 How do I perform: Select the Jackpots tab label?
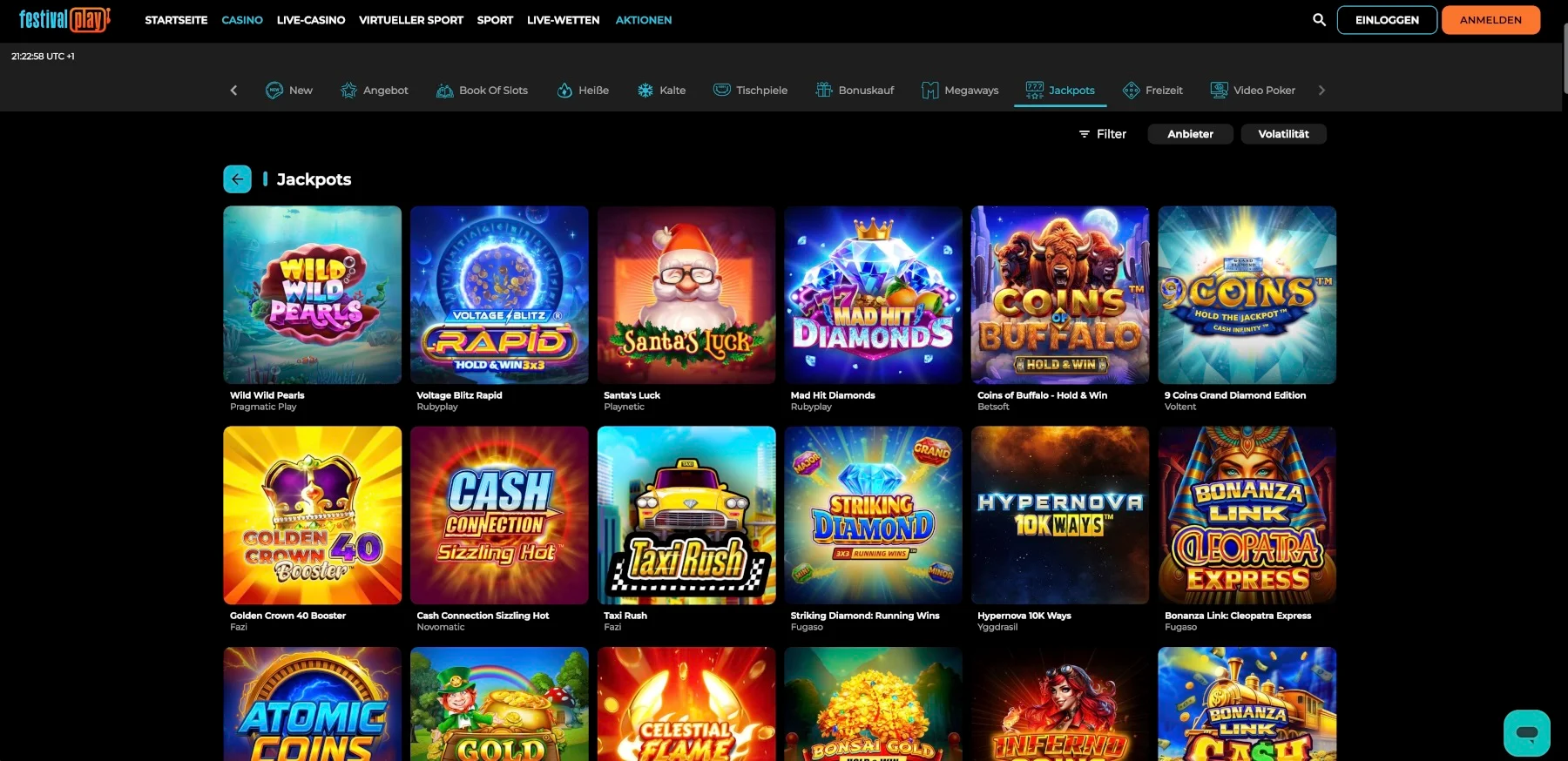point(1071,91)
